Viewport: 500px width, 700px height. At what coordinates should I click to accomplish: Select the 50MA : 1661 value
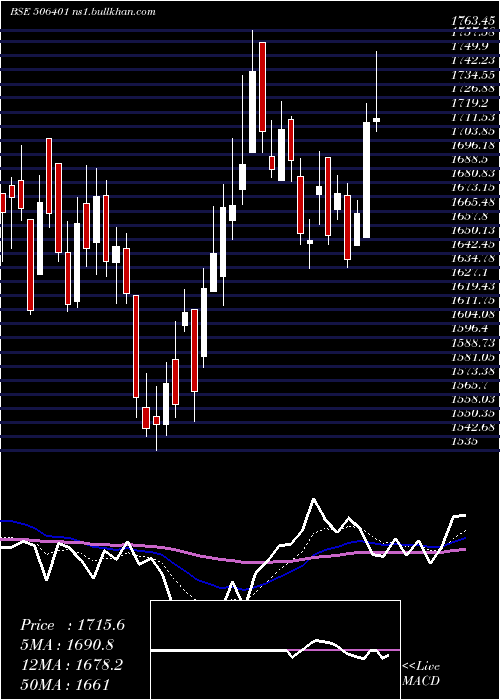pos(65,684)
